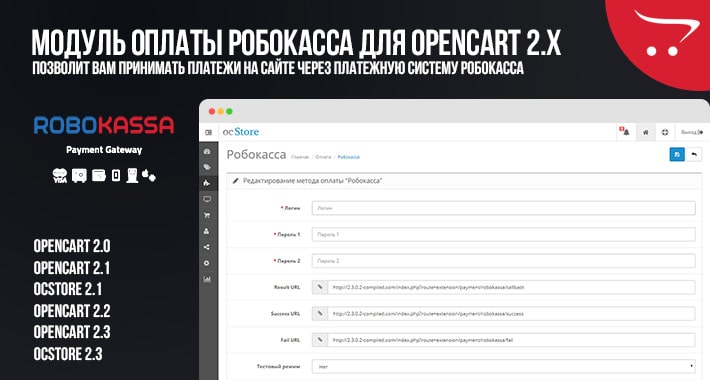The width and height of the screenshot is (710, 380).
Task: Click the yellow window minimize dot
Action: coord(221,111)
